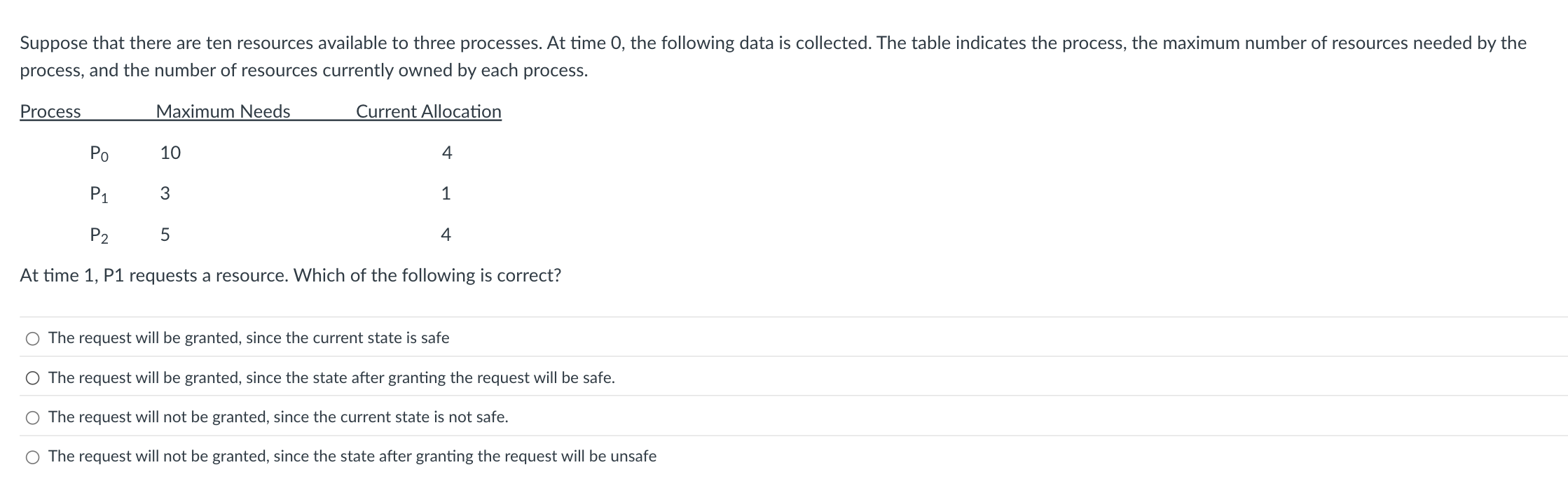1568x479 pixels.
Task: Click the question text about P1 requesting a resource
Action: pos(289,276)
